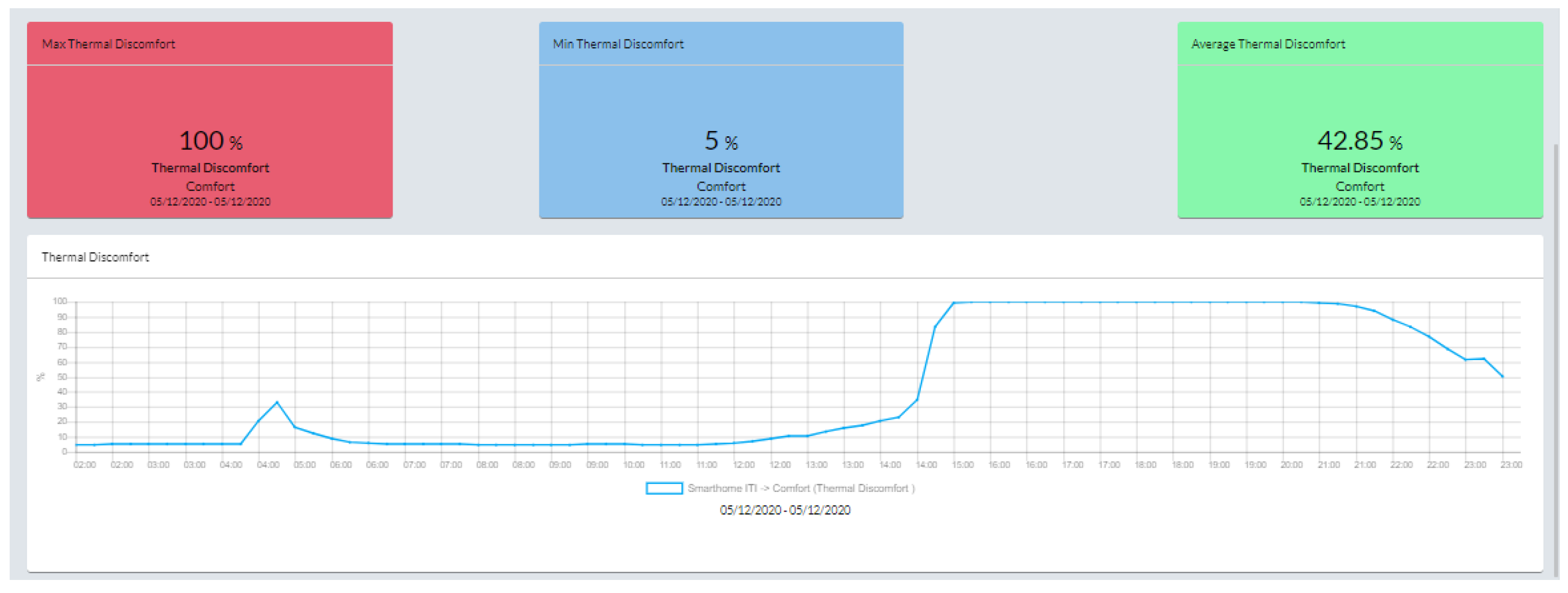1568x593 pixels.
Task: Click the Max Thermal Discomfort card header
Action: (x=108, y=44)
